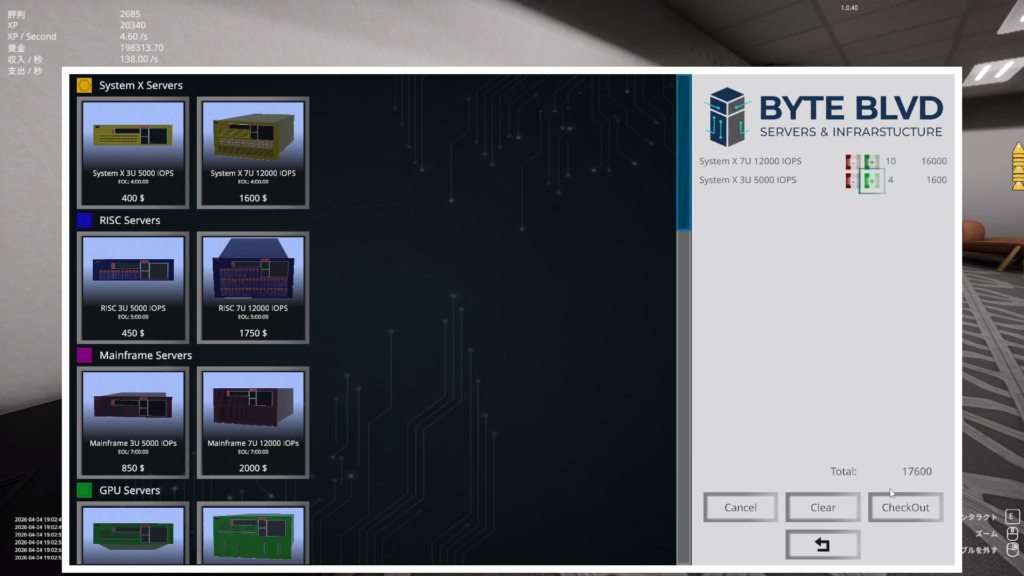Click the back arrow return icon
Image resolution: width=1024 pixels, height=576 pixels.
click(823, 545)
